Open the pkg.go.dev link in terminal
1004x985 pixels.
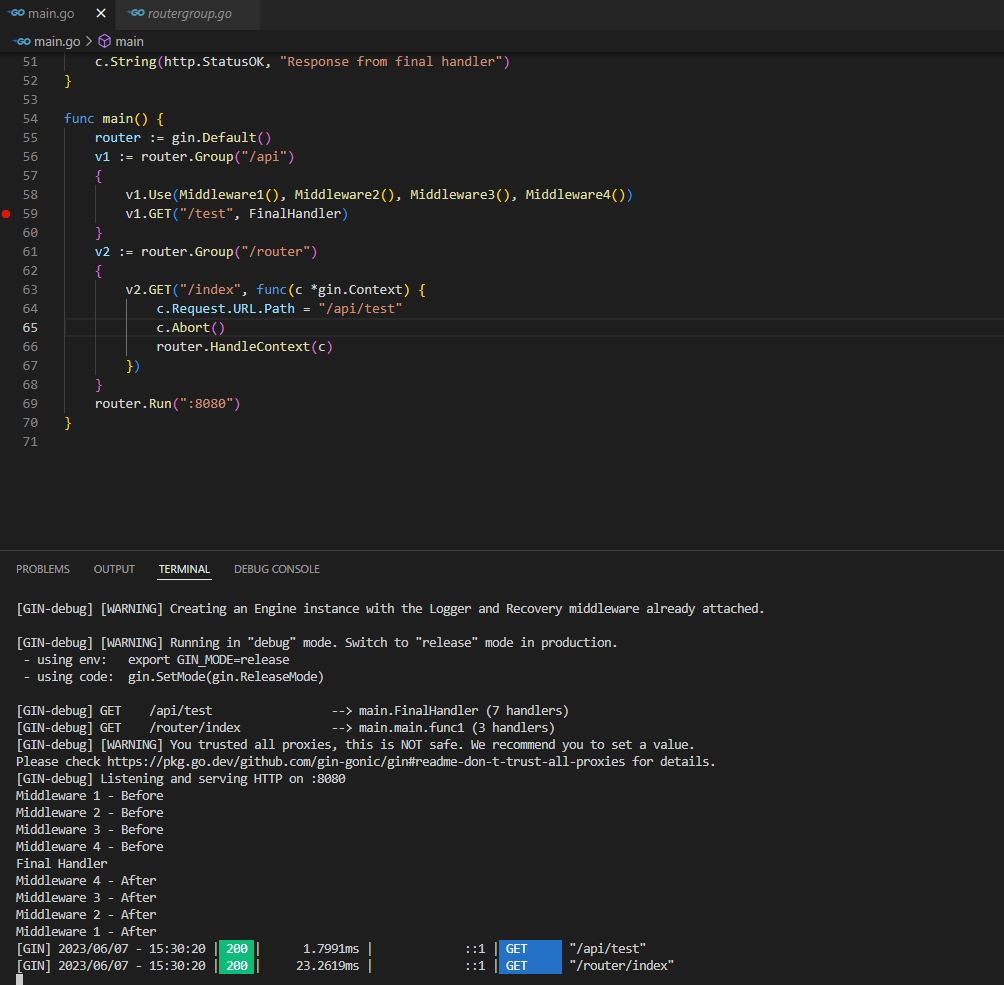[366, 761]
